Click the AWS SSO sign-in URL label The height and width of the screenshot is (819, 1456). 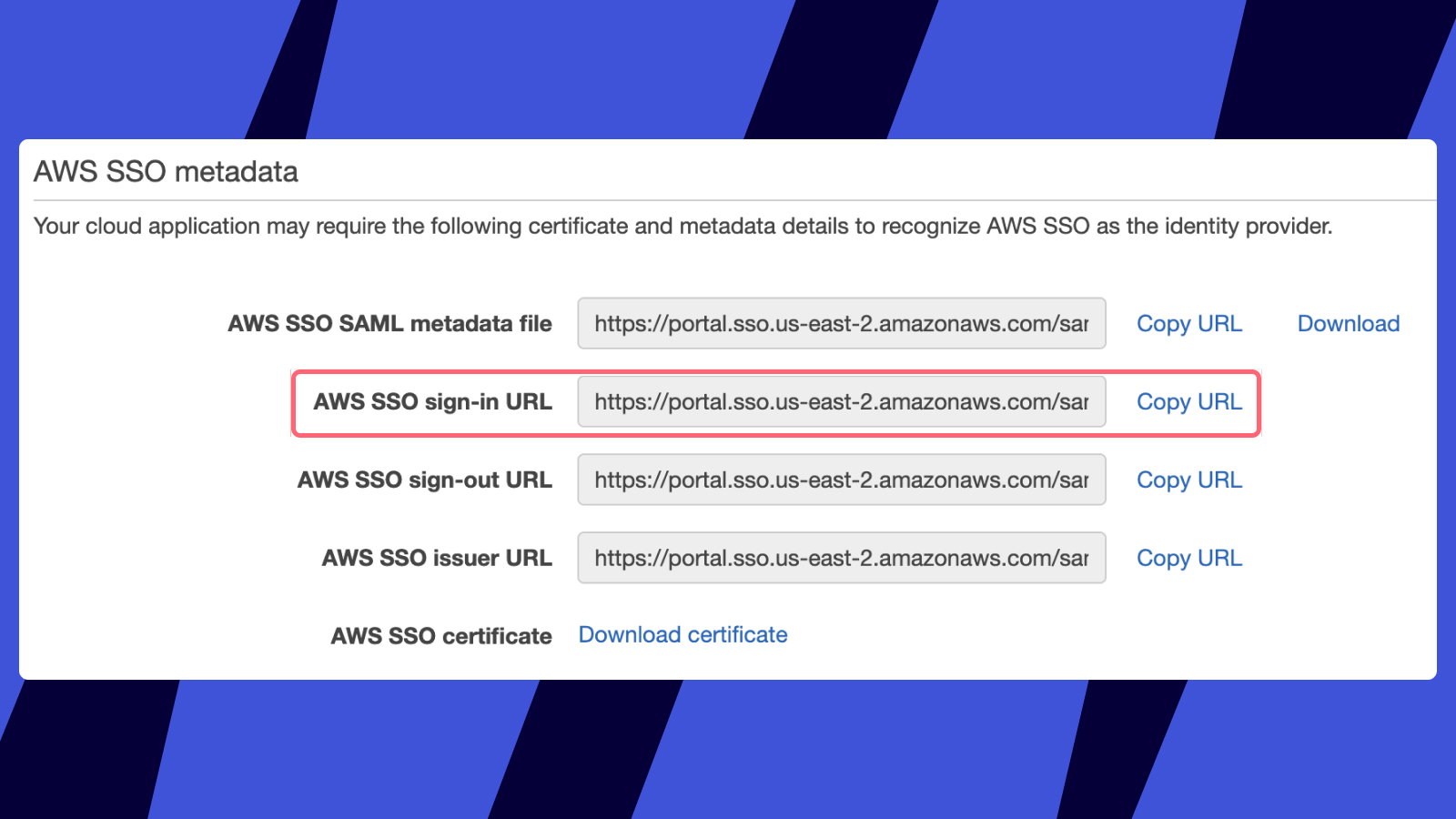point(432,402)
